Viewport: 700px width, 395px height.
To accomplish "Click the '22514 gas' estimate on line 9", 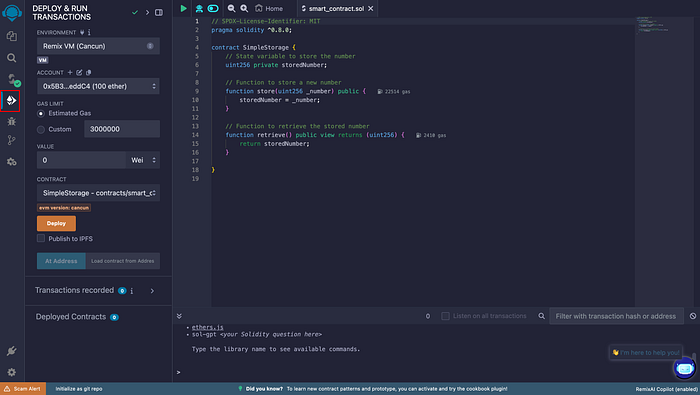I will [x=394, y=91].
